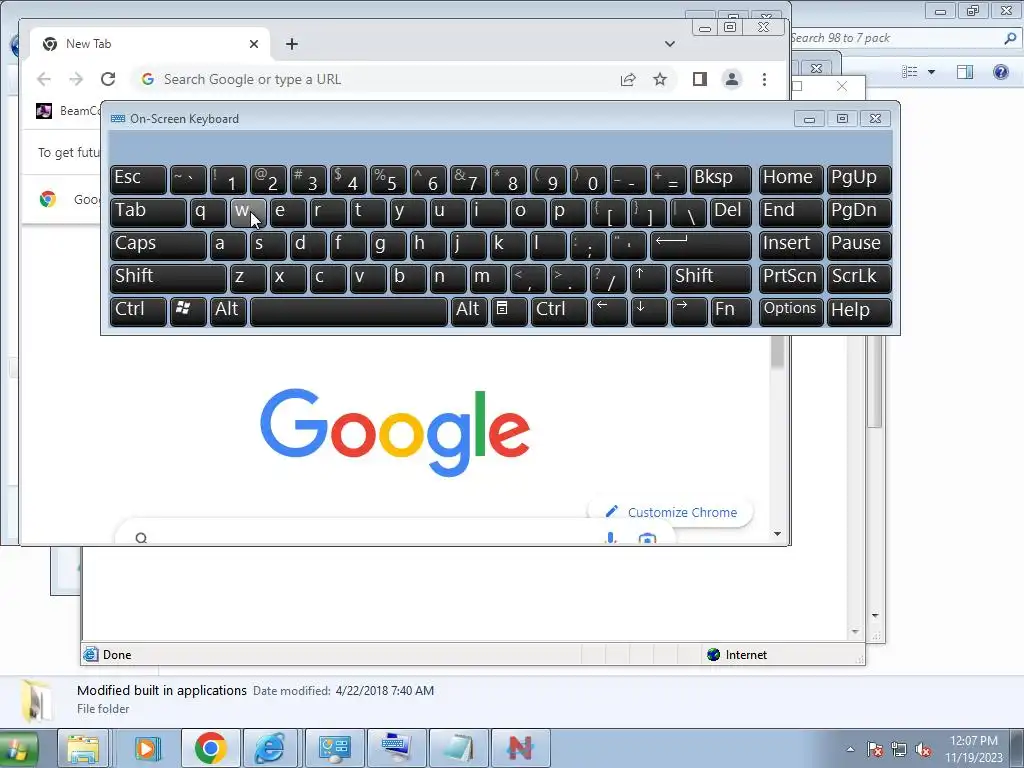Click the Esc key

[138, 179]
